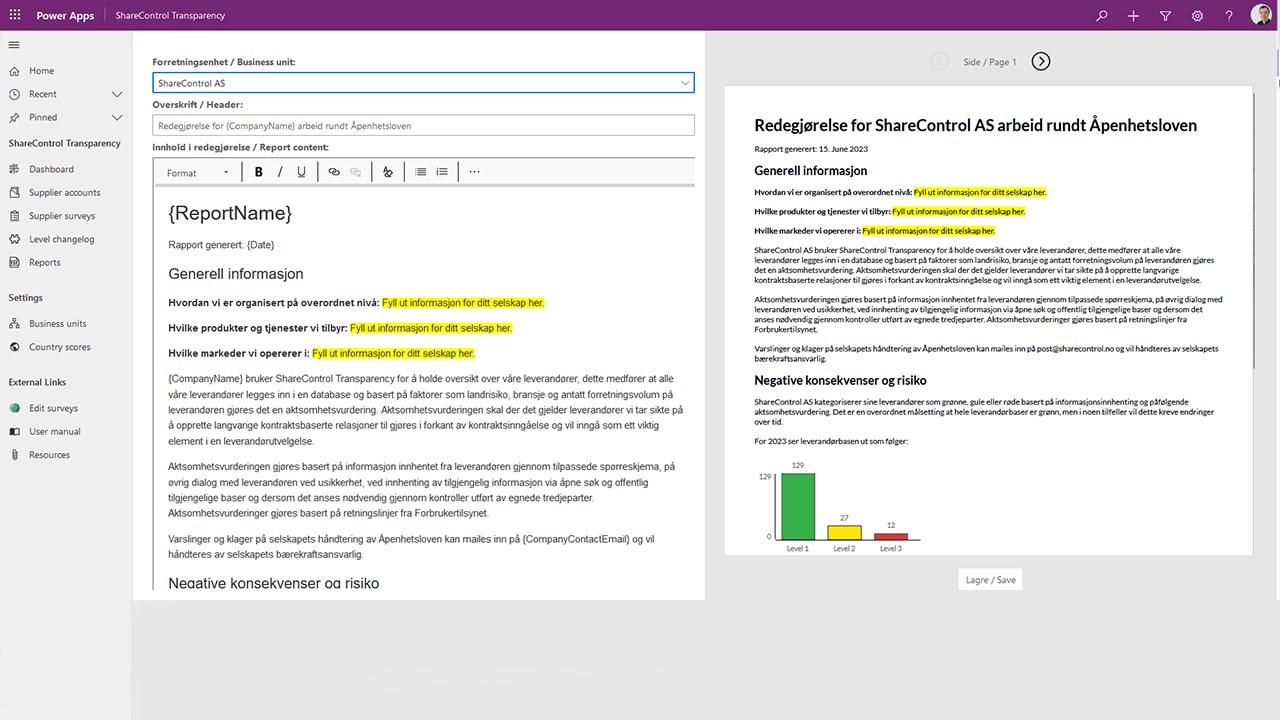The width and height of the screenshot is (1280, 720).
Task: Open Pinned in the sidebar
Action: click(43, 117)
